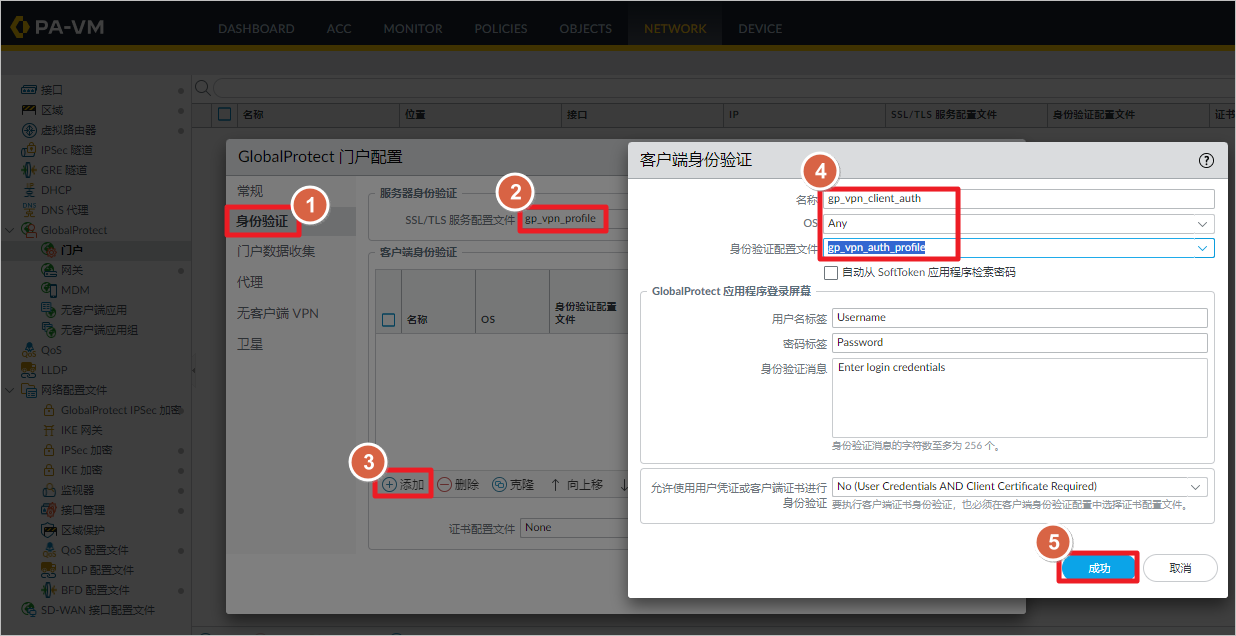The width and height of the screenshot is (1236, 636).
Task: Click GlobalProtect IPSec 加密 lock icon
Action: pyautogui.click(x=49, y=410)
